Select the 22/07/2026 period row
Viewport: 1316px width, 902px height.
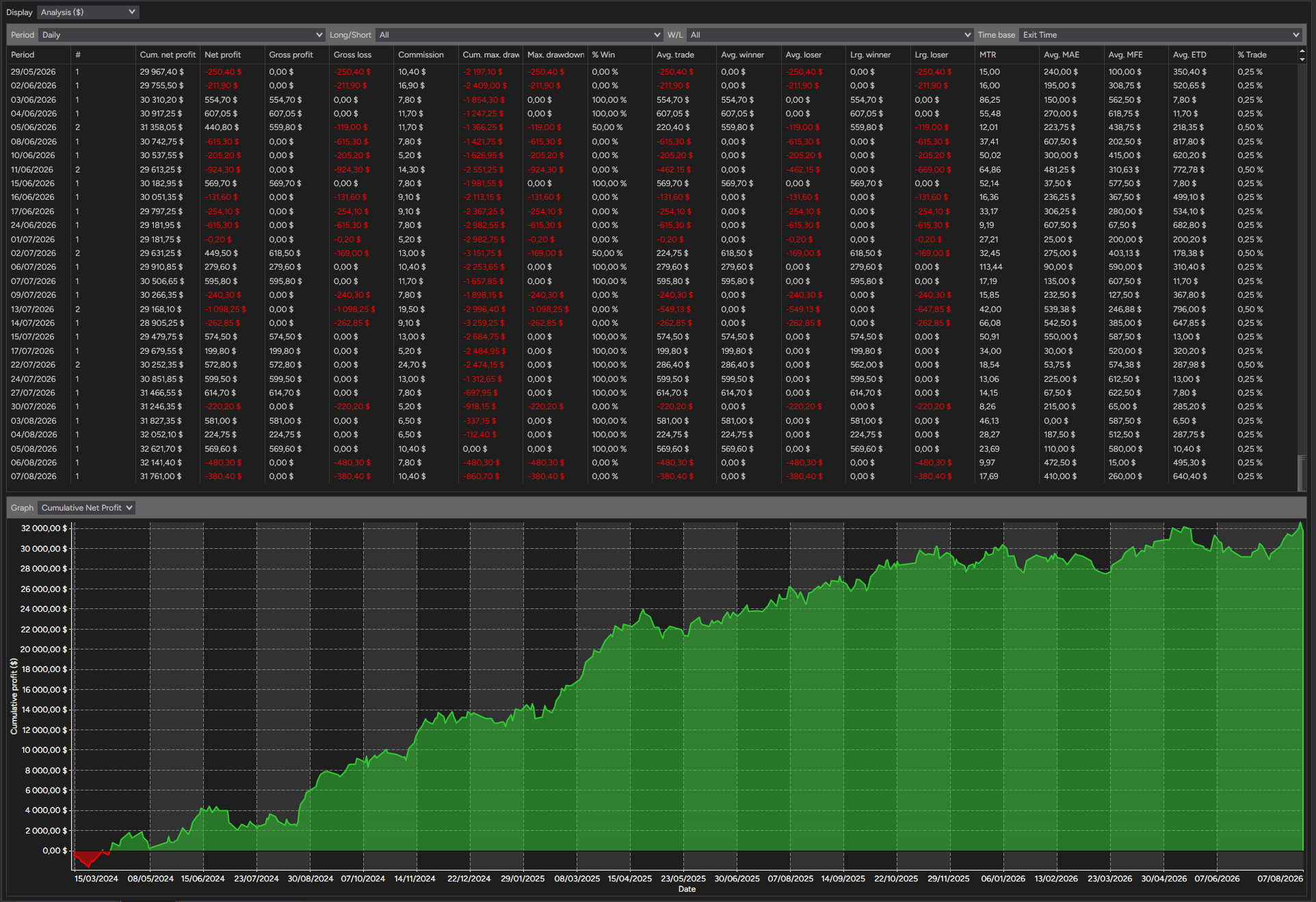pyautogui.click(x=653, y=365)
